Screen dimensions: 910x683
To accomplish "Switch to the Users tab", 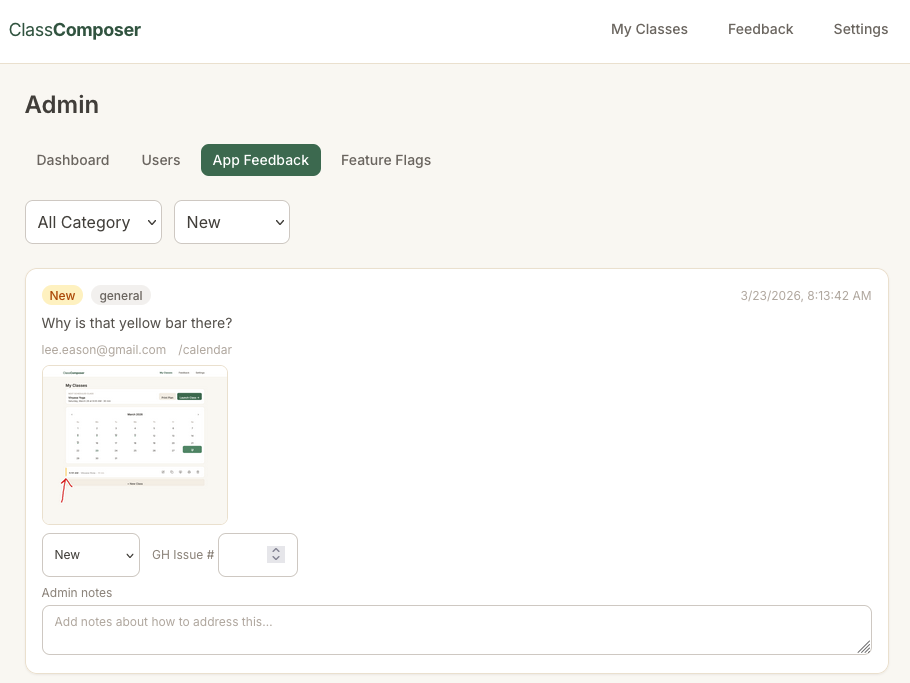I will [x=160, y=160].
